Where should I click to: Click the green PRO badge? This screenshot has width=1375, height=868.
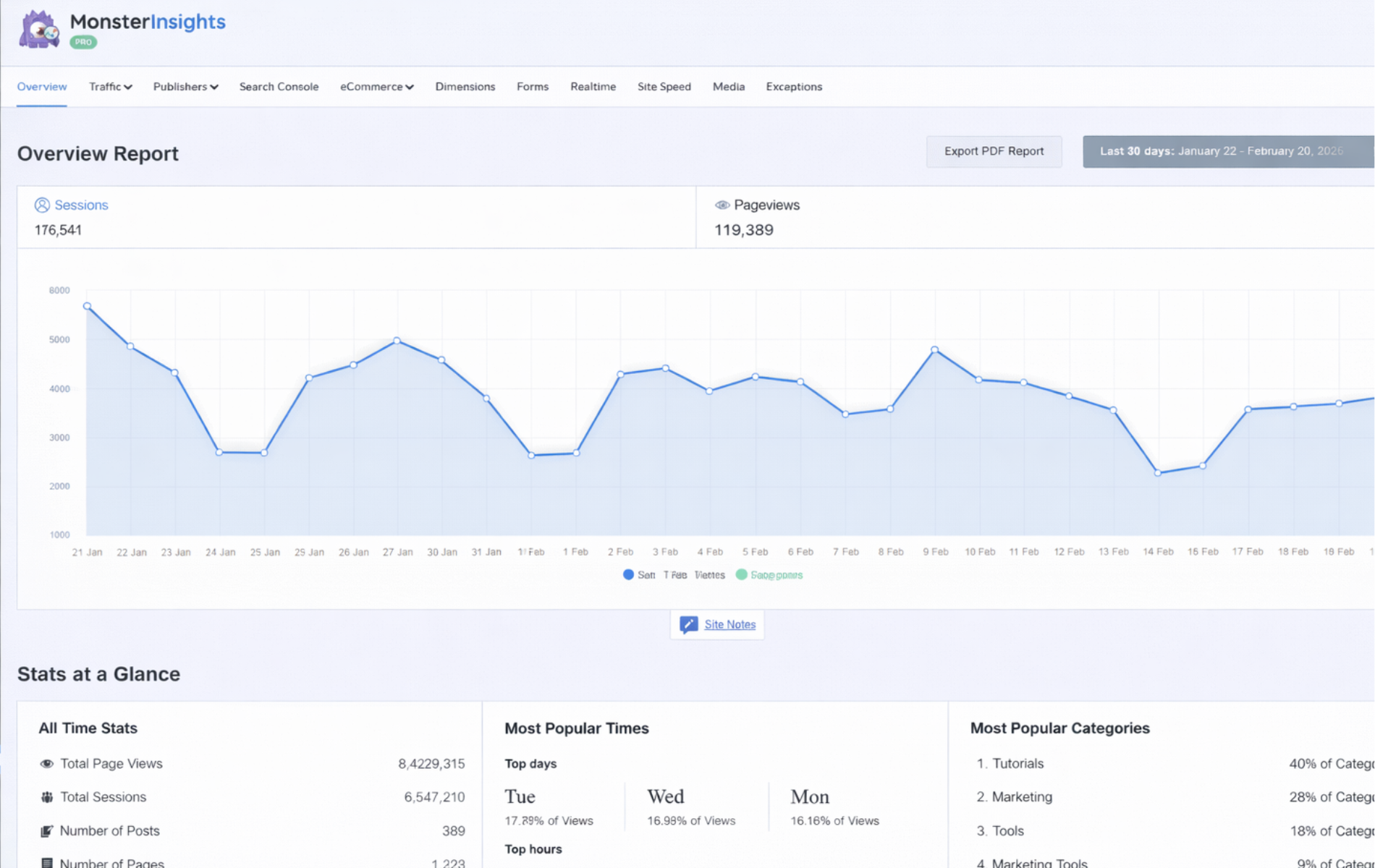[x=83, y=43]
